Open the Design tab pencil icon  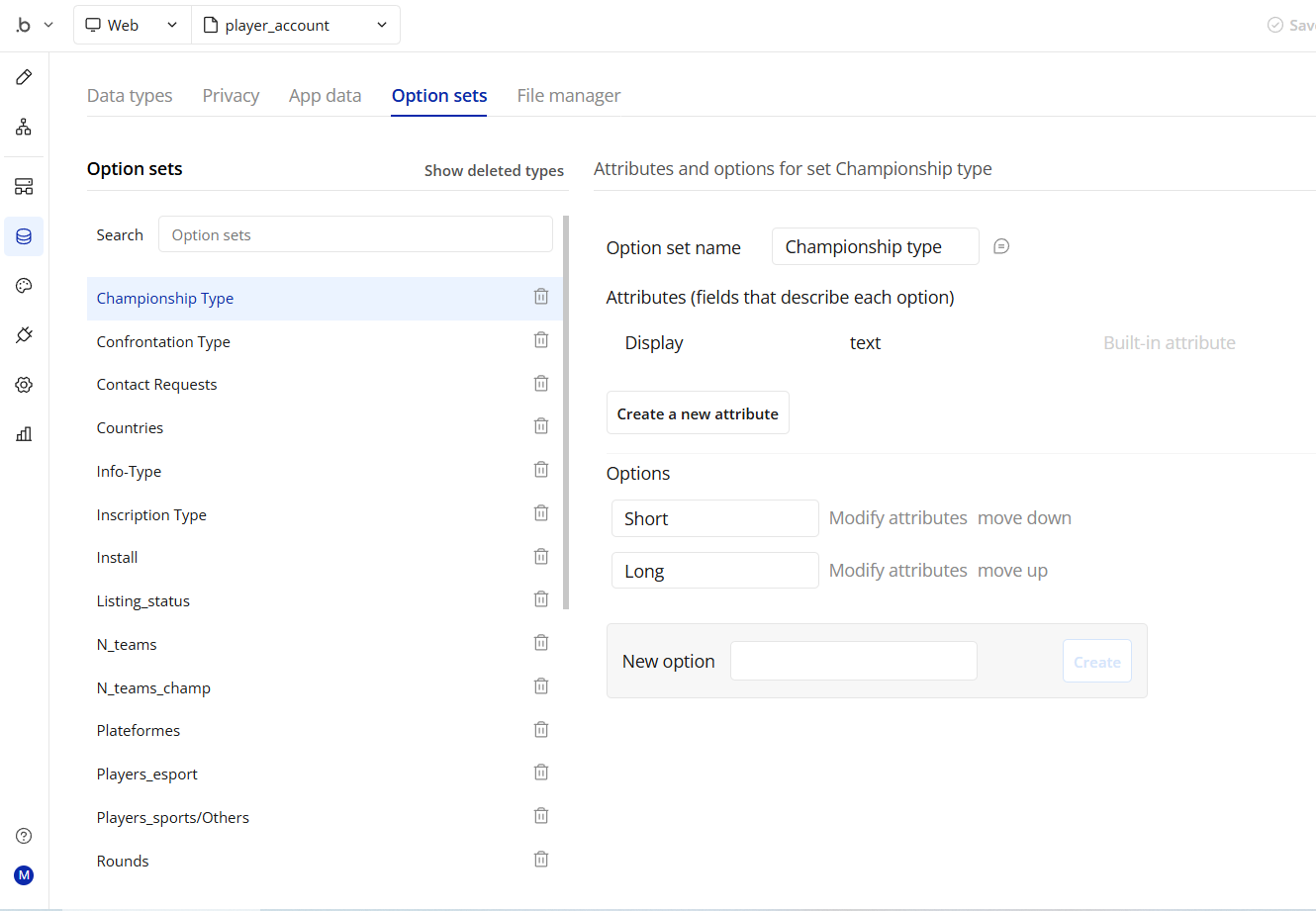pyautogui.click(x=24, y=77)
